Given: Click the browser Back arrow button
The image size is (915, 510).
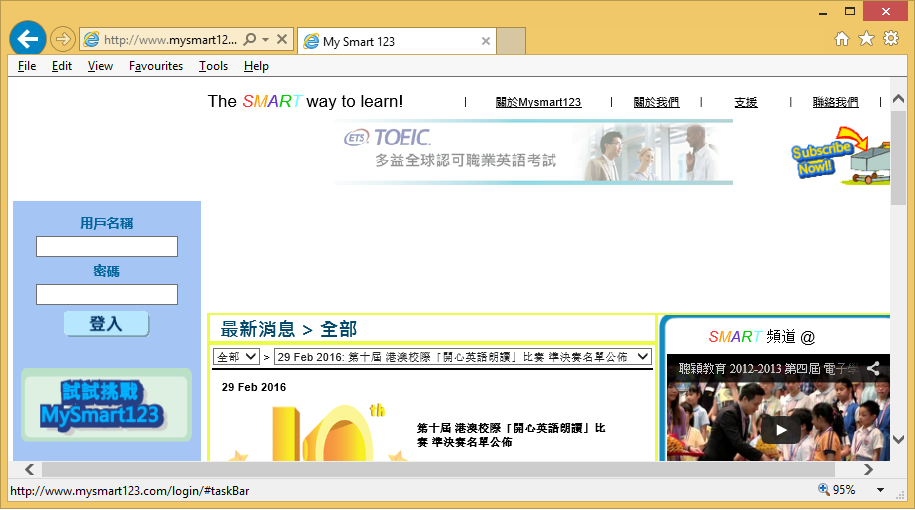Looking at the screenshot, I should [27, 39].
